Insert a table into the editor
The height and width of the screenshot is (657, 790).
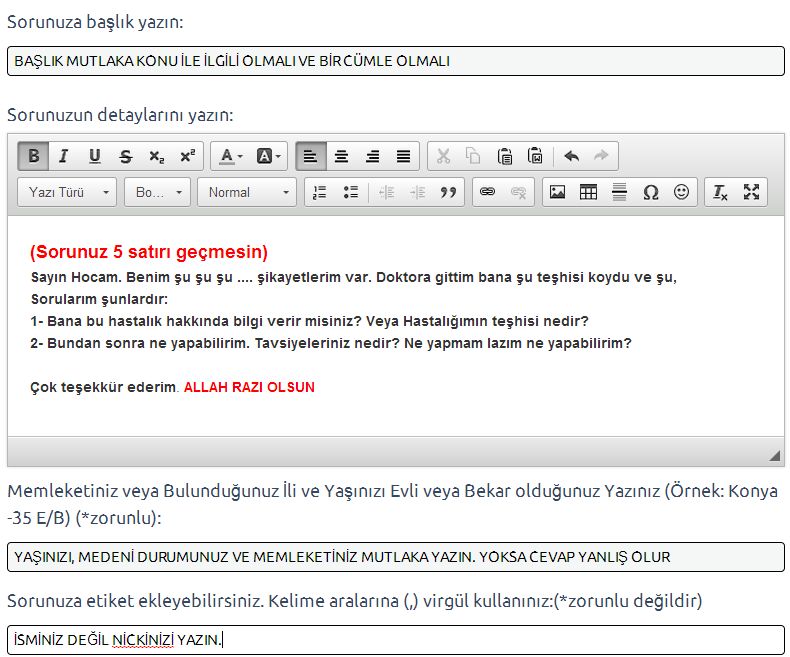point(589,192)
